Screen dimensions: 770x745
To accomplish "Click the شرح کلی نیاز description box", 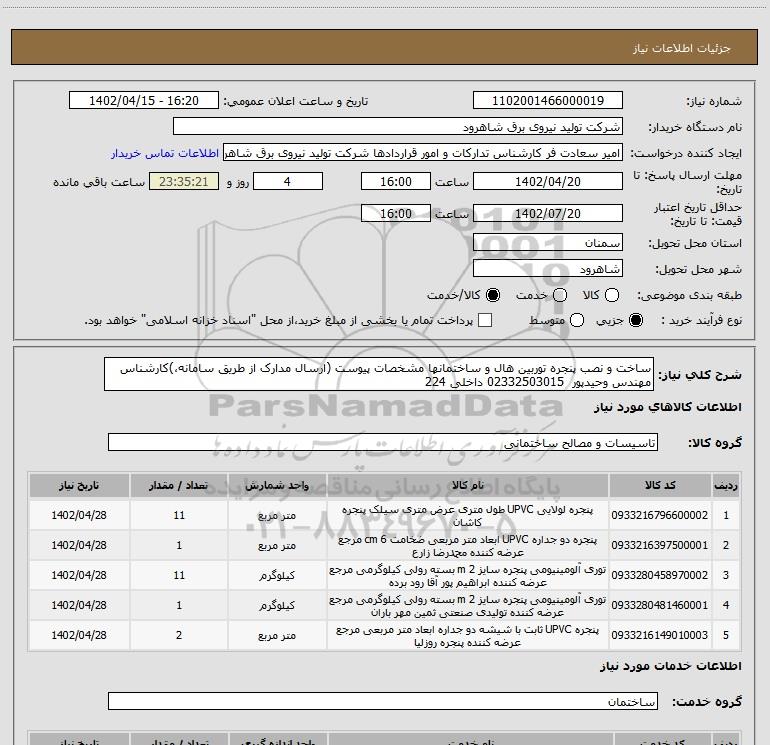I will coord(379,374).
